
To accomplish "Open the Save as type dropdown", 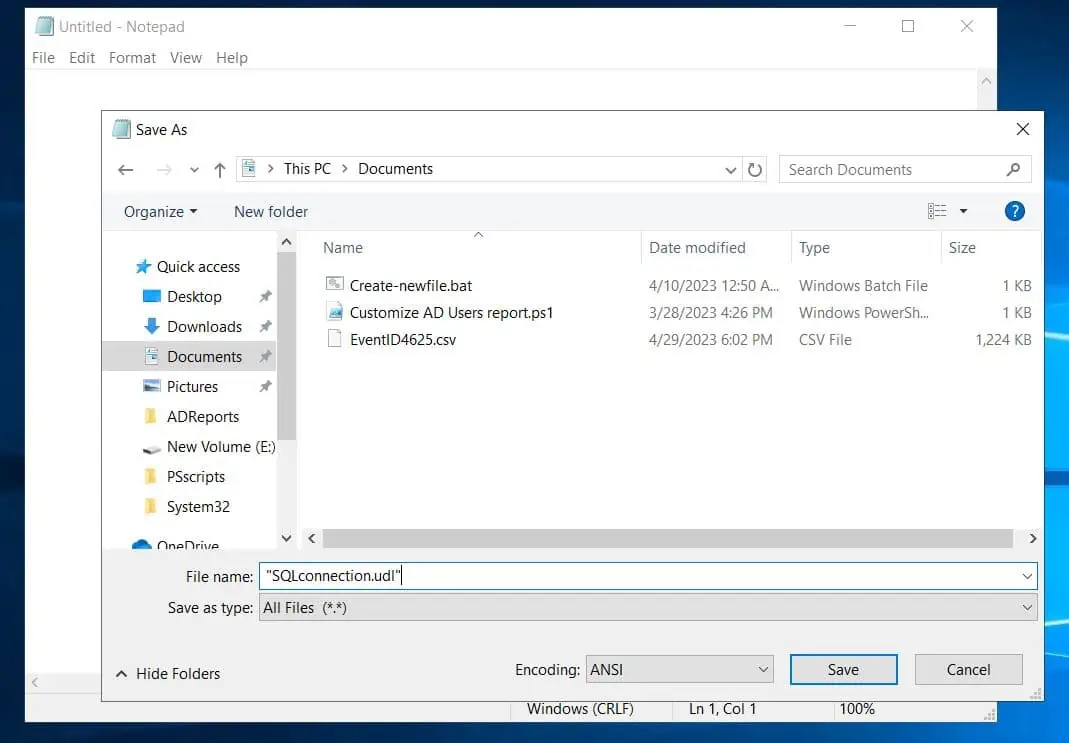I will pos(648,607).
